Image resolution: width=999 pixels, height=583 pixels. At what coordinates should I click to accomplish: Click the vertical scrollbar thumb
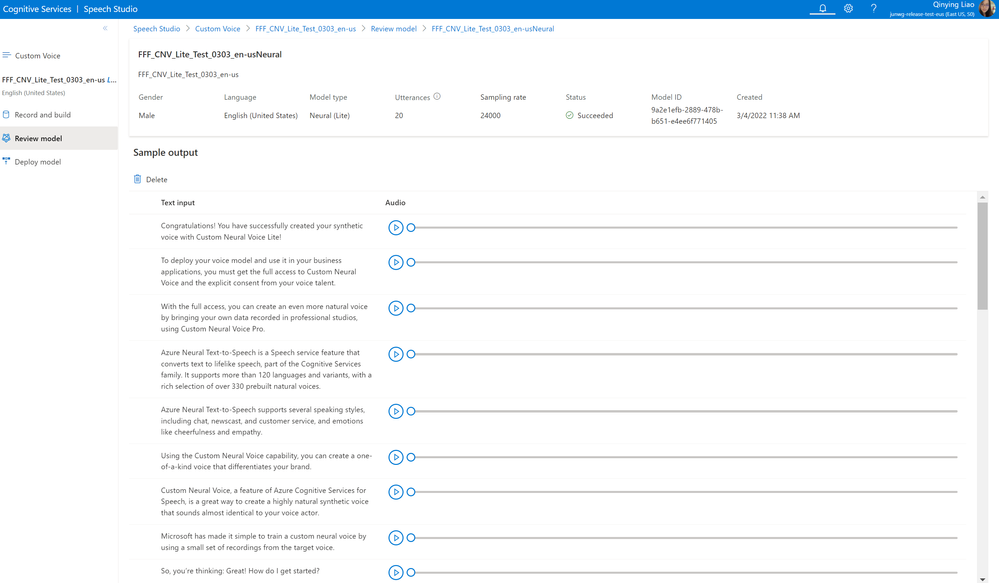point(982,256)
